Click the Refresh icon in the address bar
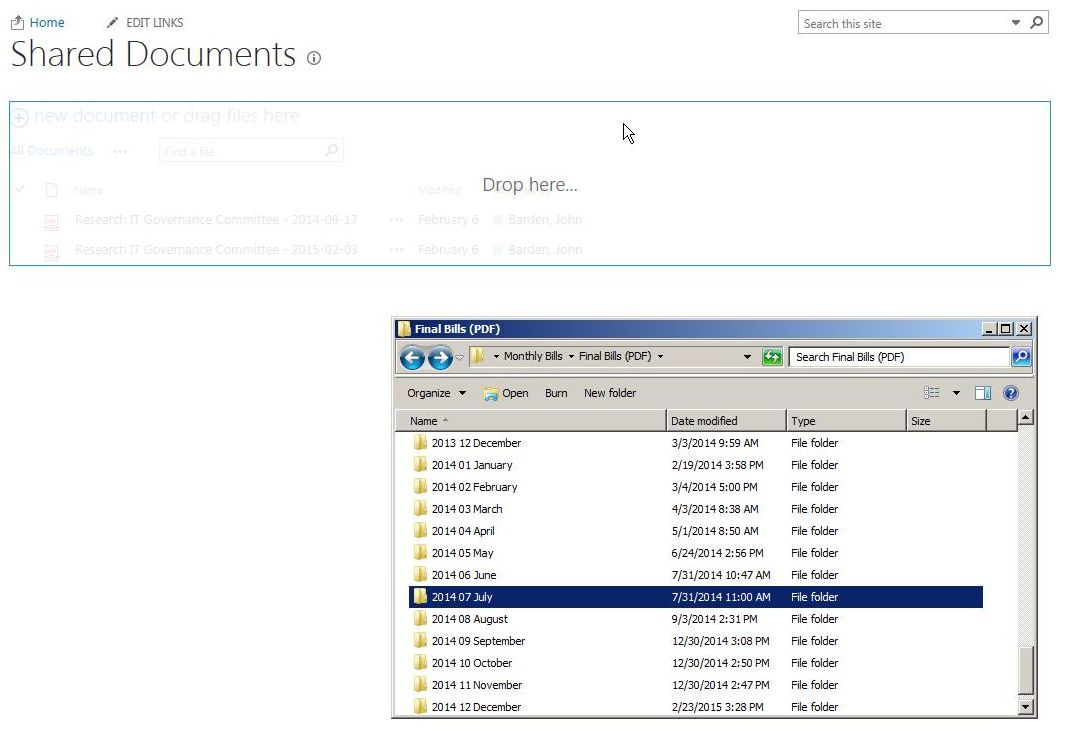The height and width of the screenshot is (732, 1066). (x=772, y=356)
